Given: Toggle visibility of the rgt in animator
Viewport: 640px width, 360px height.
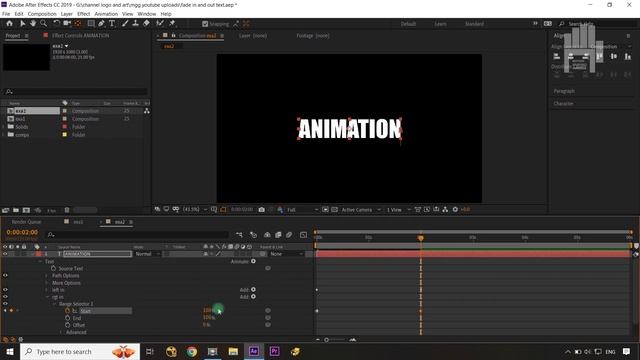Looking at the screenshot, I should pos(5,297).
